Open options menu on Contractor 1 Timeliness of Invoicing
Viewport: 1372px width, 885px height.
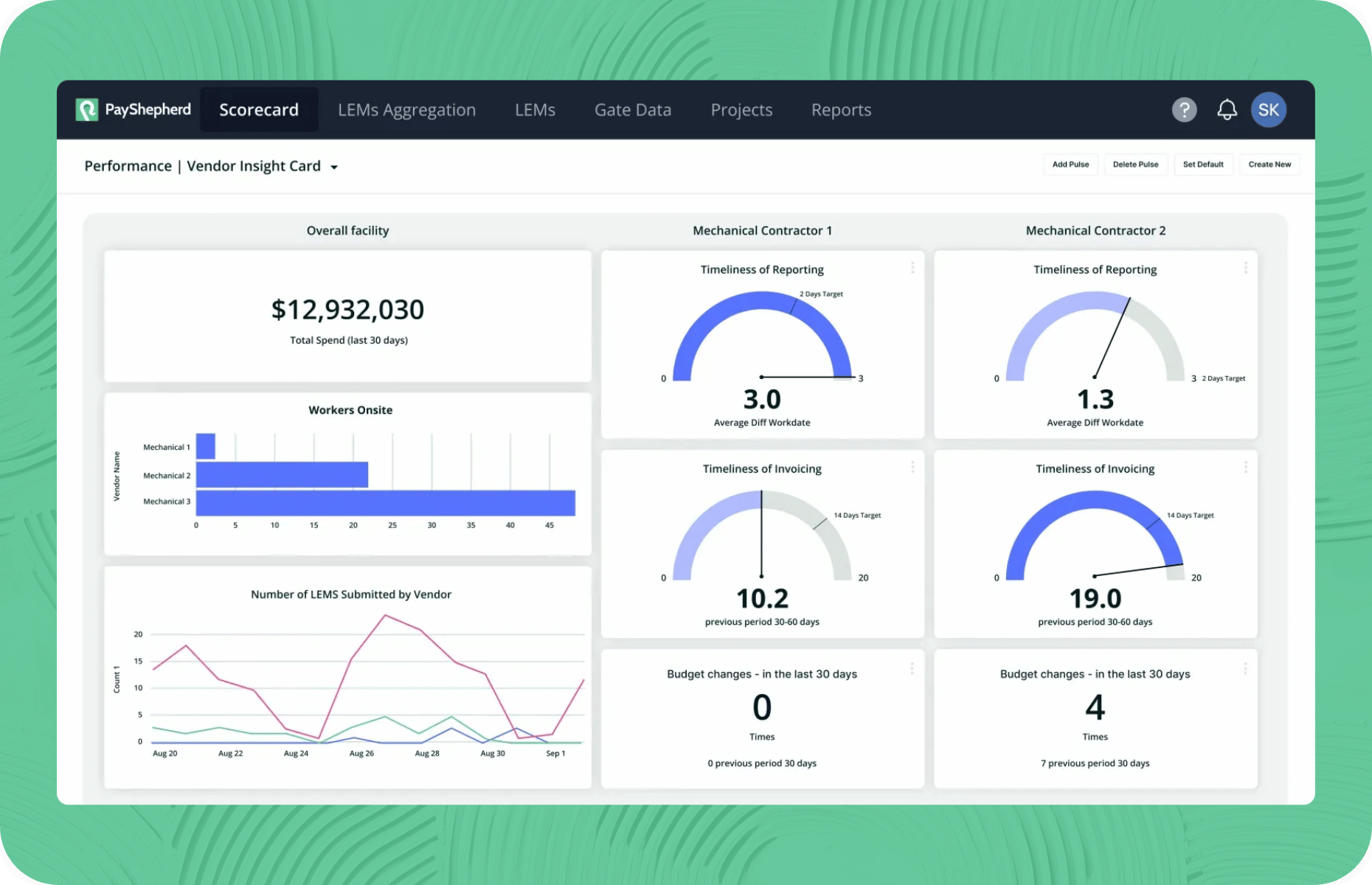pyautogui.click(x=912, y=467)
